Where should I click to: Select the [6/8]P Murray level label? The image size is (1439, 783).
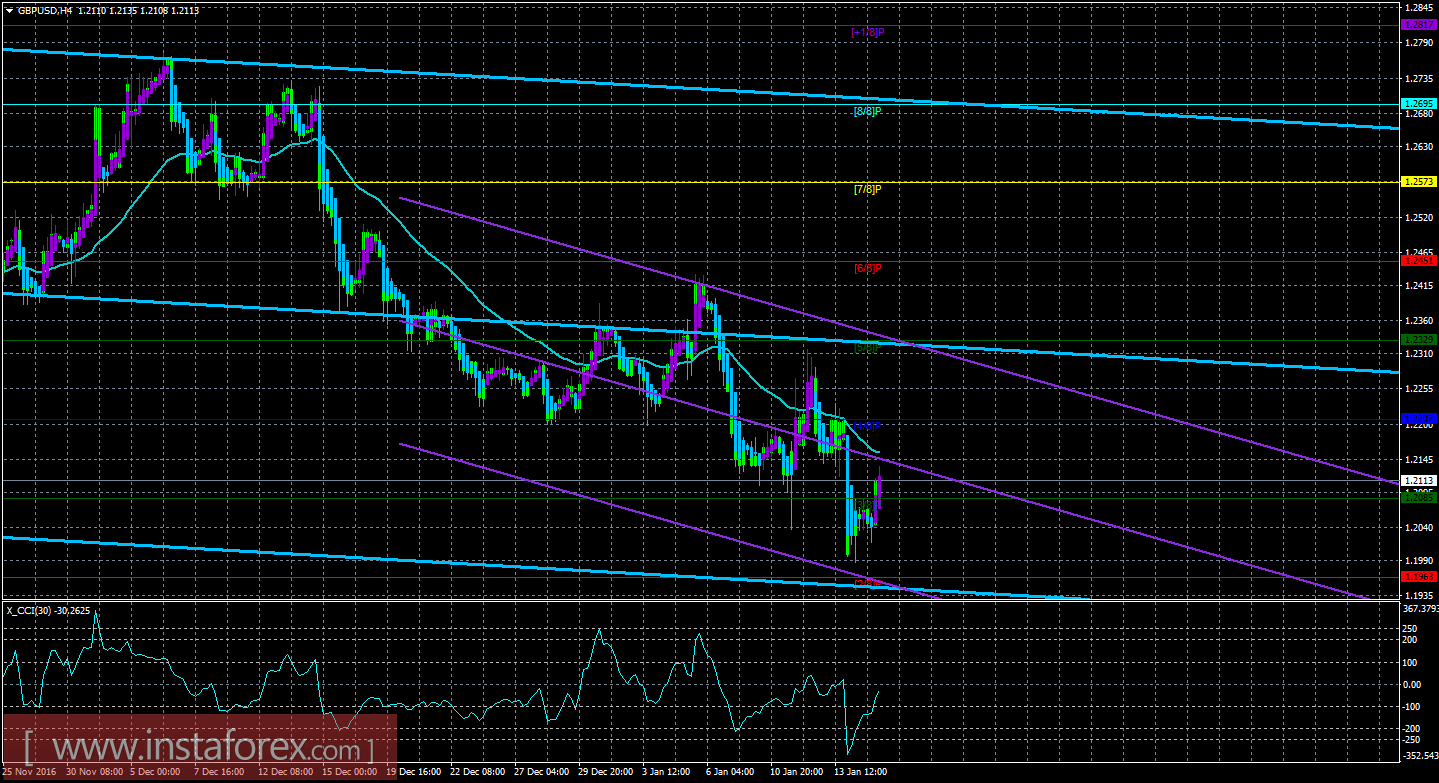867,268
